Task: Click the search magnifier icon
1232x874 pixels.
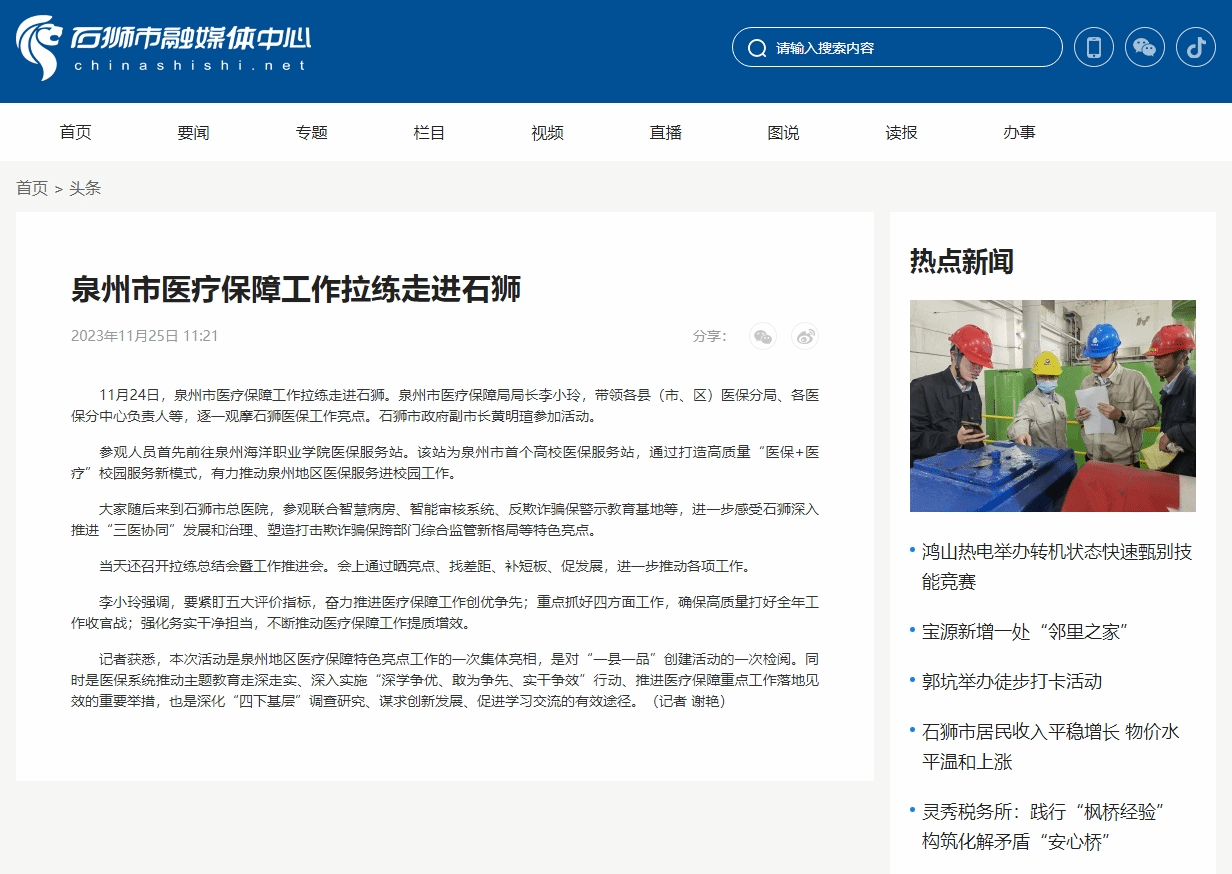Action: (757, 48)
